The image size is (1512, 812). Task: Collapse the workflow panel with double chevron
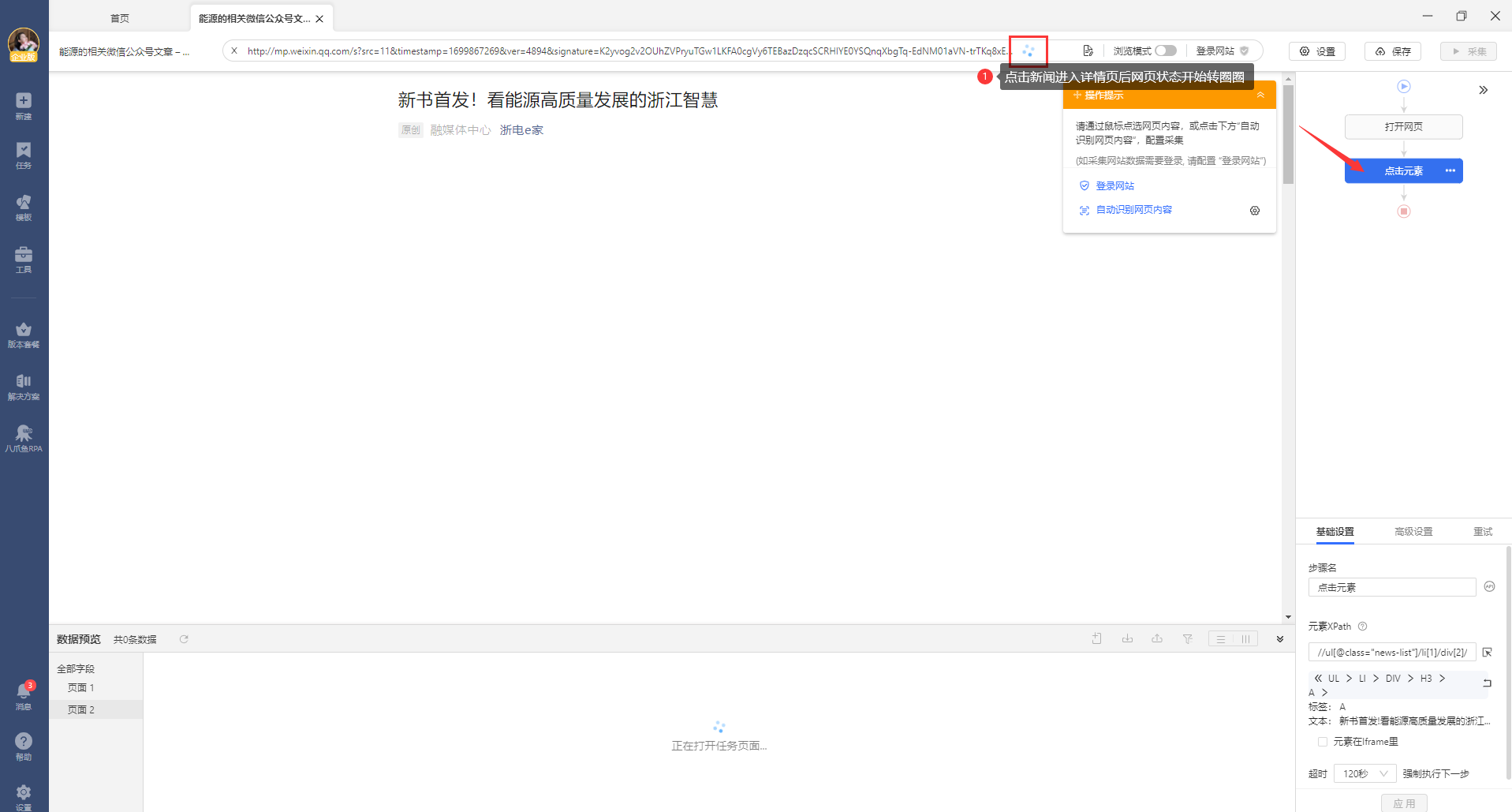point(1484,90)
